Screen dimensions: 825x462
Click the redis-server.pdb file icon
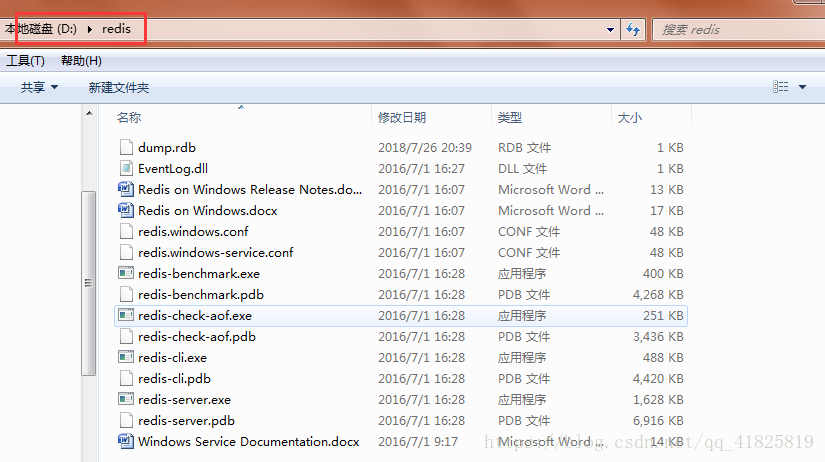[x=126, y=420]
